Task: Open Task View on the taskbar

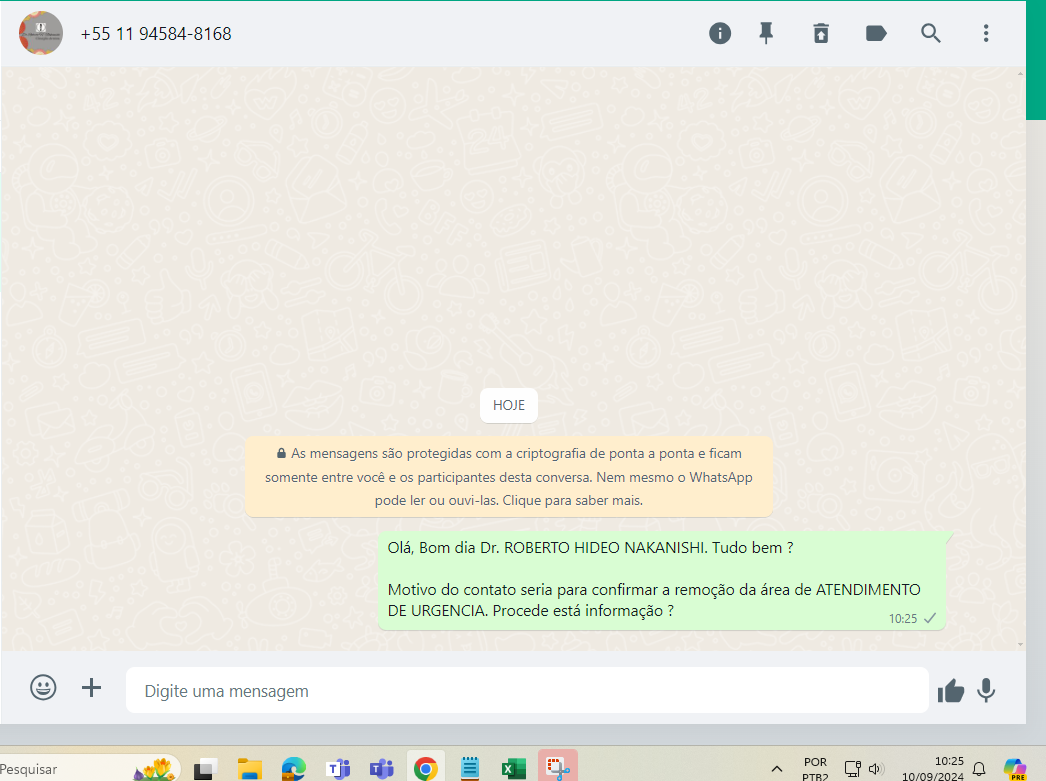Action: click(x=206, y=769)
